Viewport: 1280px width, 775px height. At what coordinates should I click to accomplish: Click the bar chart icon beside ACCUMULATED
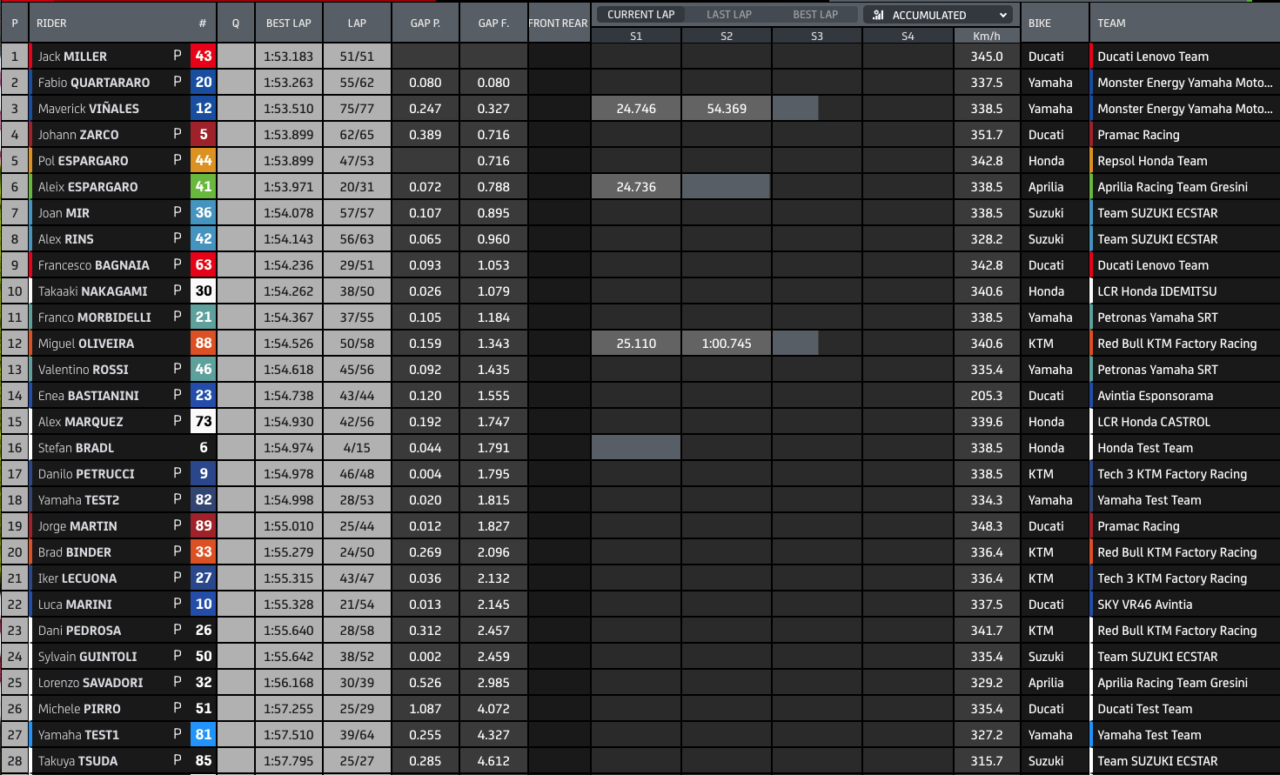tap(878, 15)
